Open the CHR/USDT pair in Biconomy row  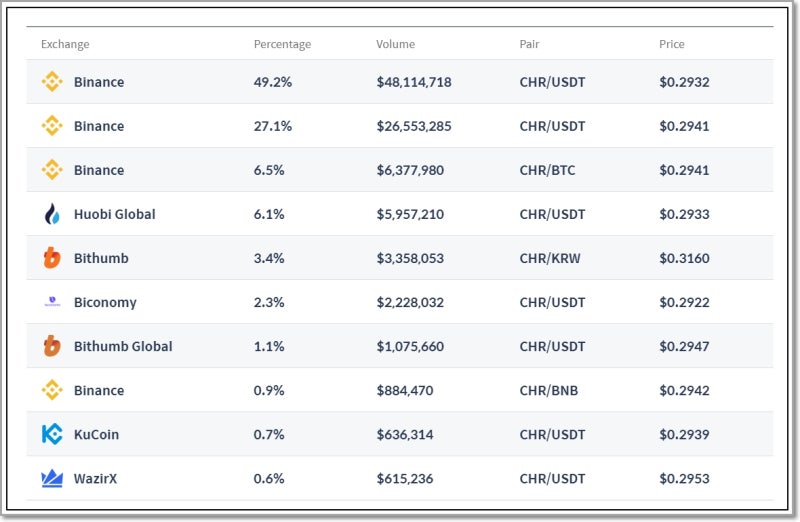coord(553,303)
